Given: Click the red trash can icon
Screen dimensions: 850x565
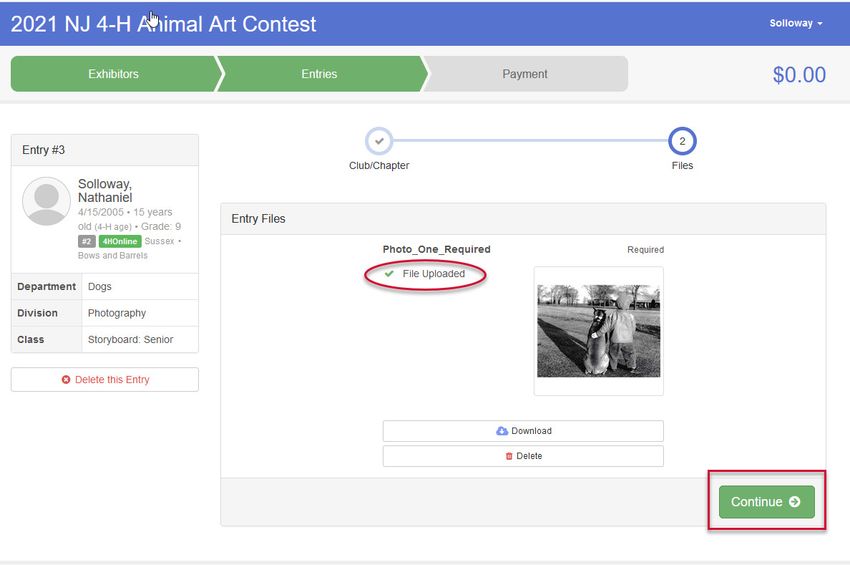Looking at the screenshot, I should pos(509,456).
